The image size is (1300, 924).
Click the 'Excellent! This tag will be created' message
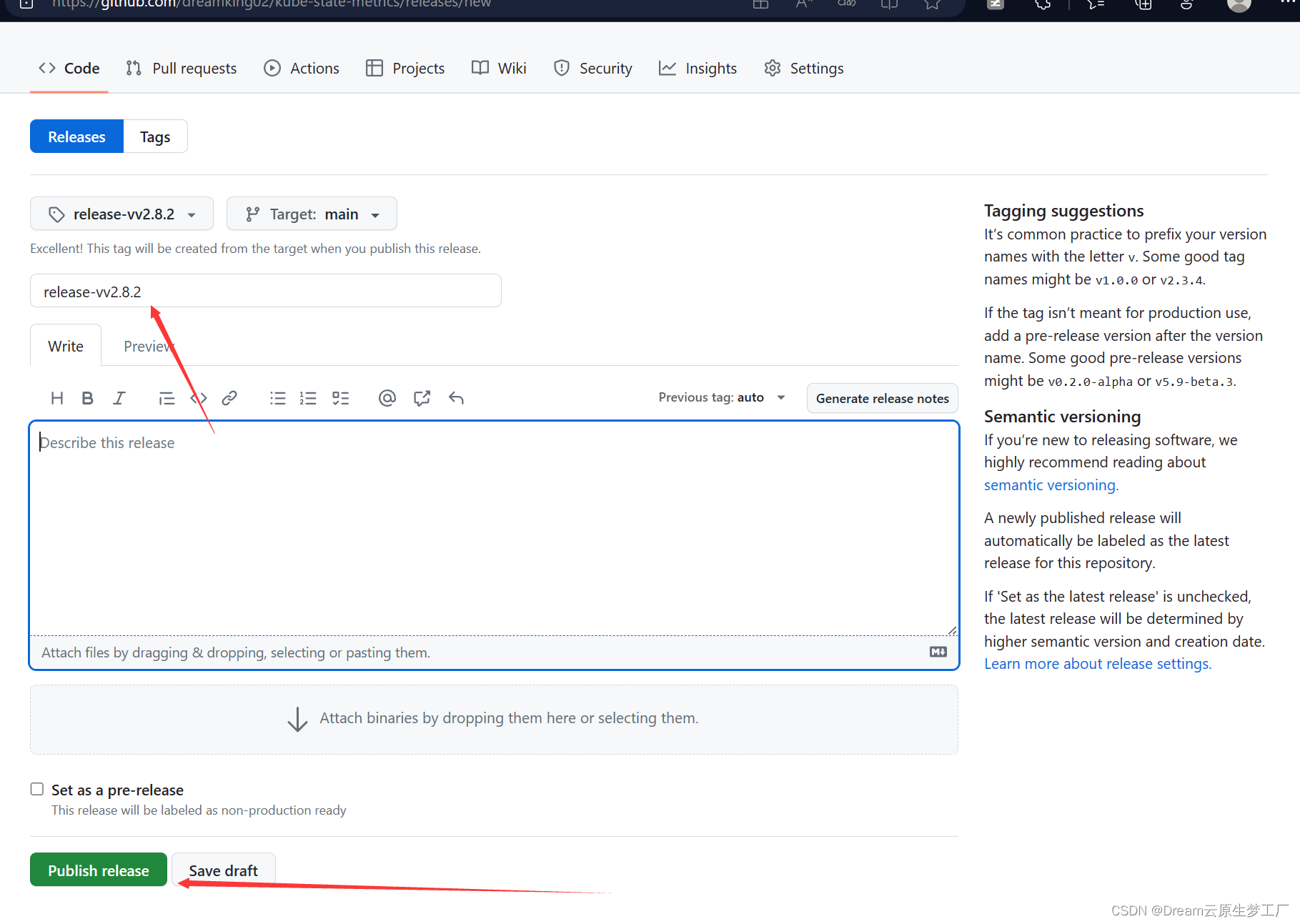(255, 249)
